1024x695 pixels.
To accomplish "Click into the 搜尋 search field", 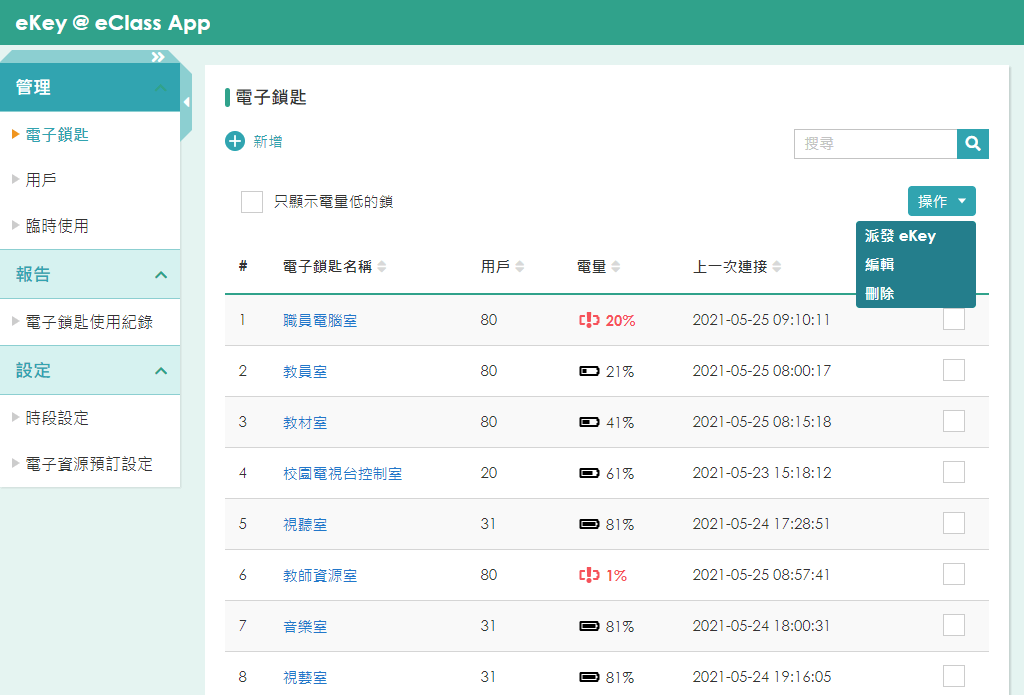I will click(x=876, y=144).
